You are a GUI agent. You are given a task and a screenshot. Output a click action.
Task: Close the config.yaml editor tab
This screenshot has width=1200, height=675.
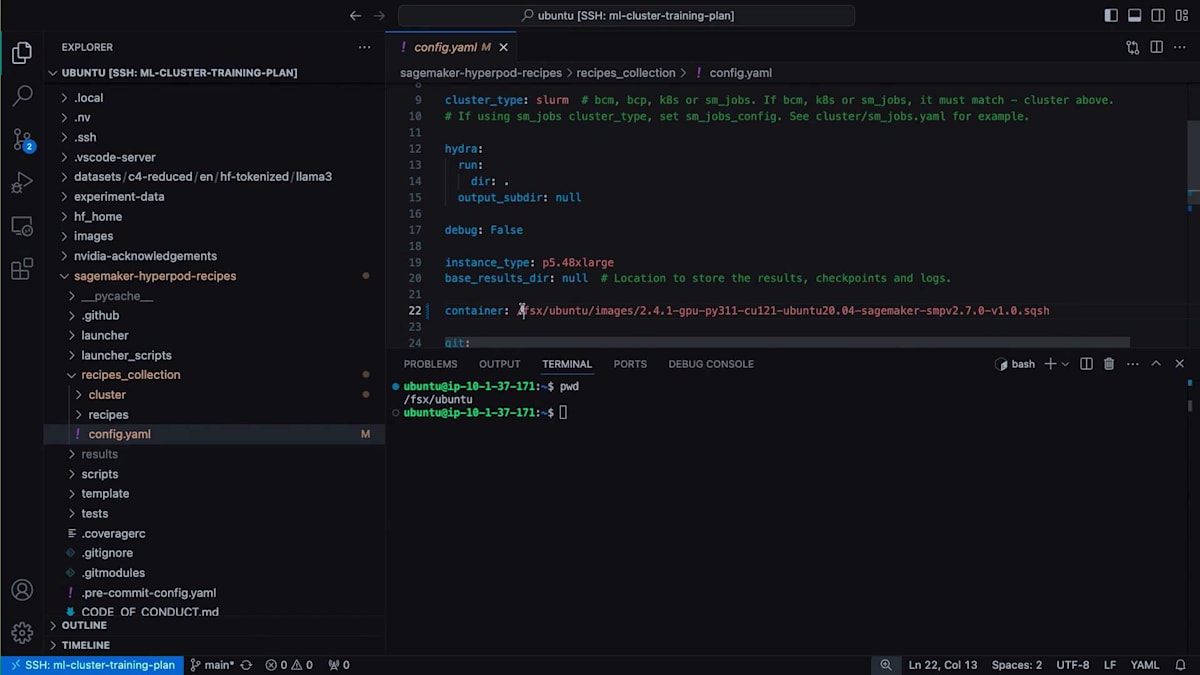pyautogui.click(x=504, y=47)
